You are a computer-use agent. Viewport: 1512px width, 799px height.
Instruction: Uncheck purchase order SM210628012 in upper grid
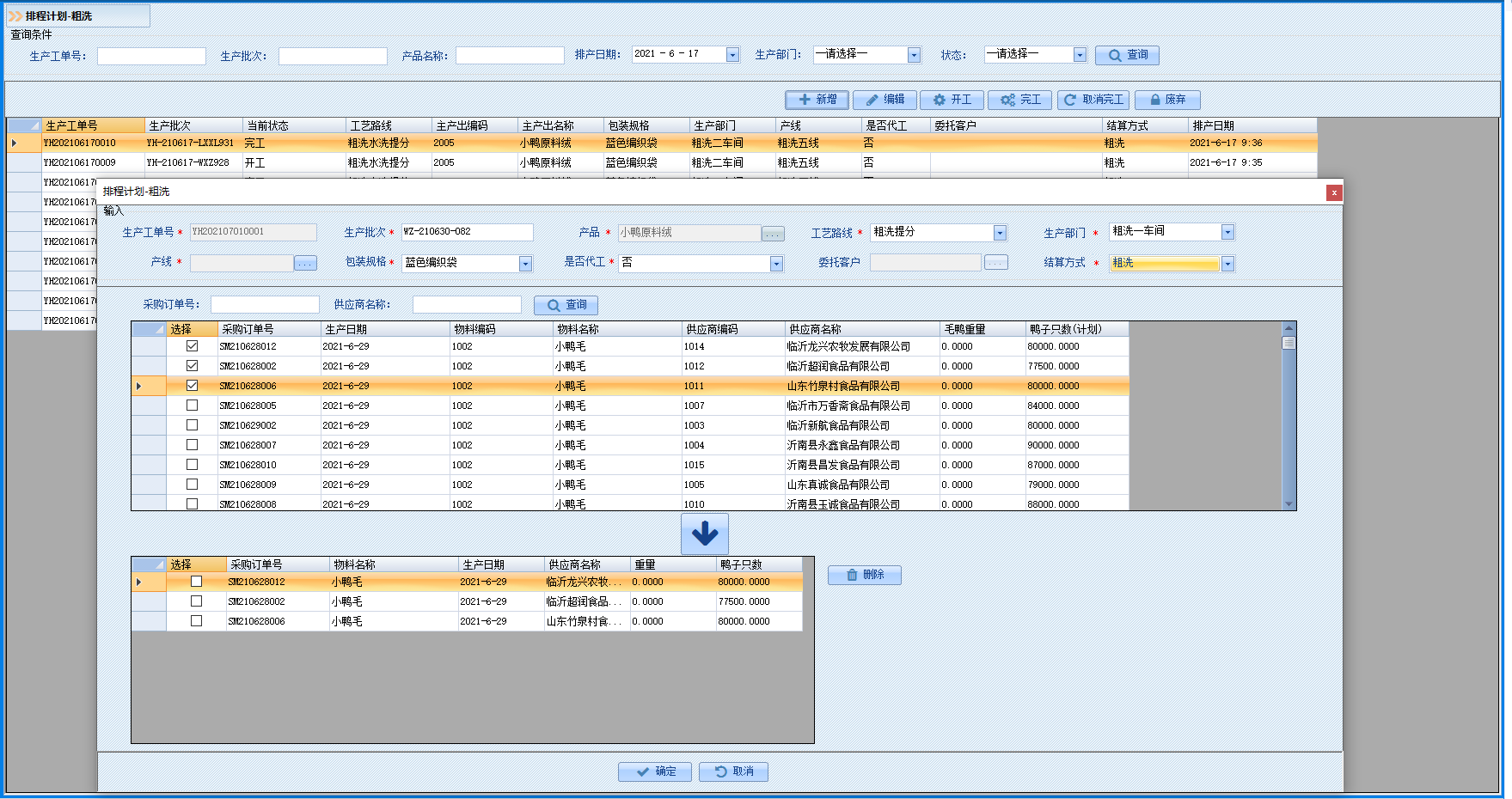pos(192,346)
